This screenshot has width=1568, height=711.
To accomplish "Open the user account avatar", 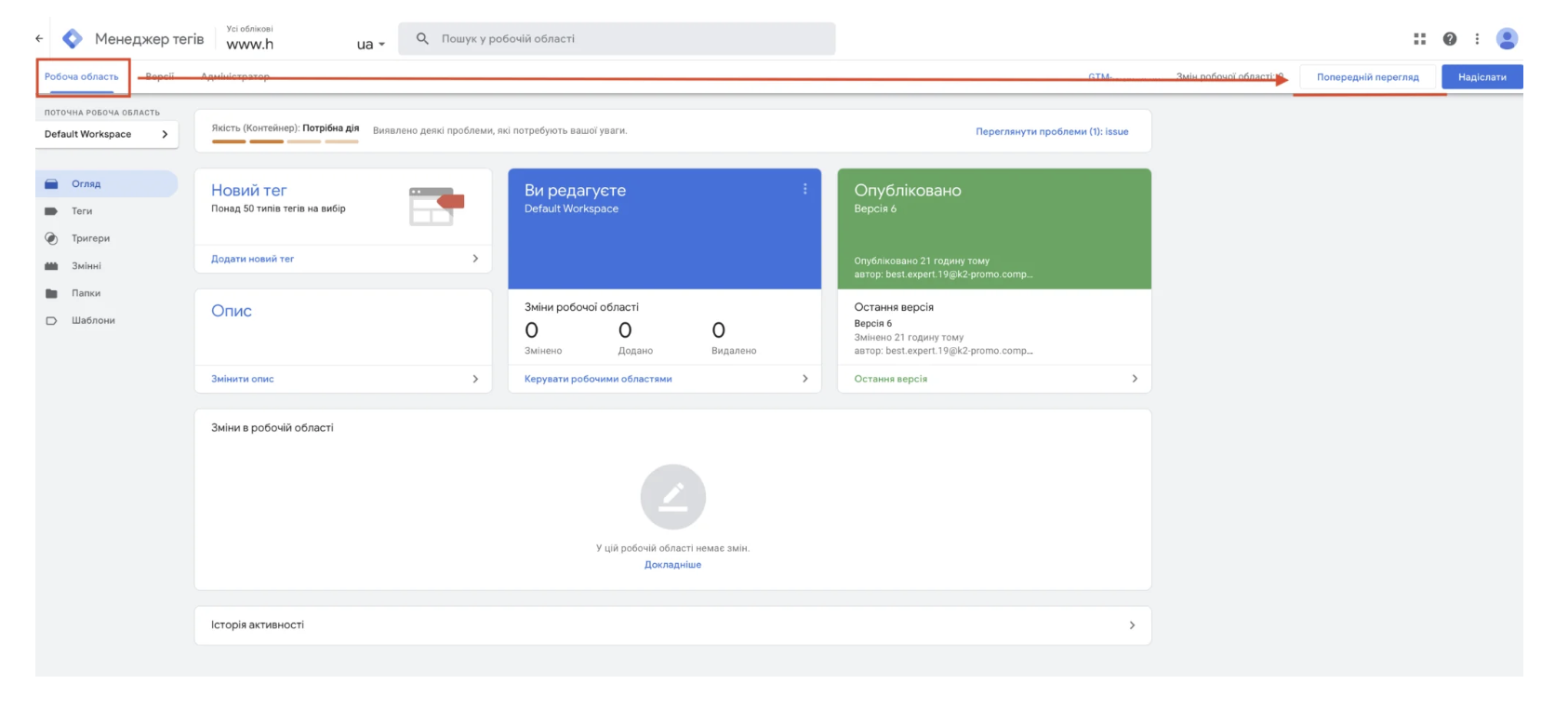I will click(x=1507, y=38).
